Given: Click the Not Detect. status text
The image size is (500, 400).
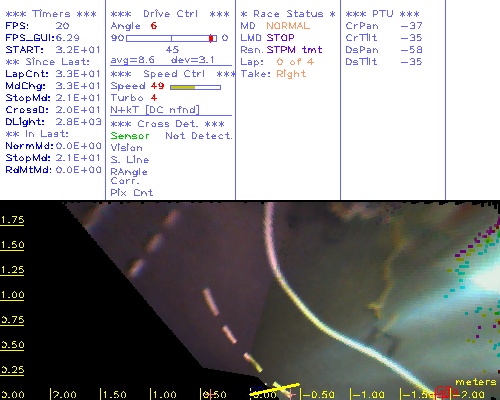Looking at the screenshot, I should [x=199, y=136].
